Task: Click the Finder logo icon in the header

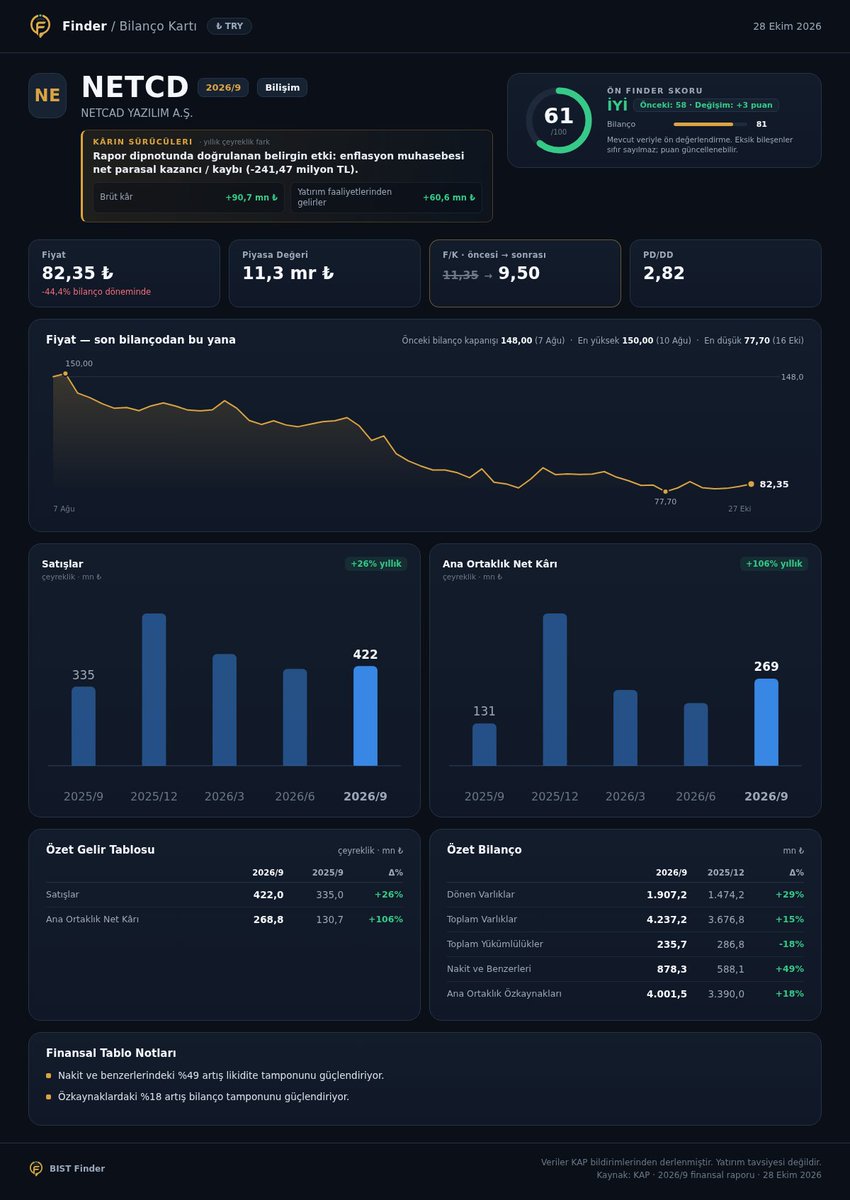Action: tap(40, 26)
